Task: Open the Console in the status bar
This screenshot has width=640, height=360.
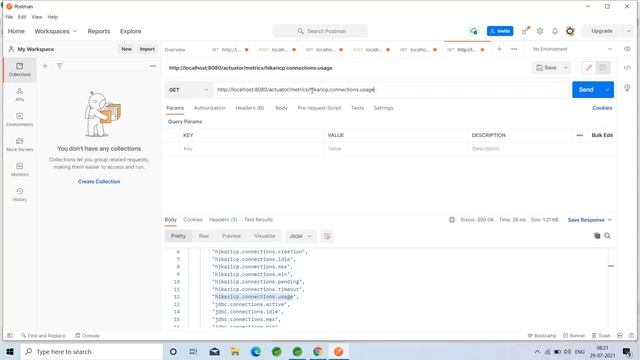Action: (x=88, y=336)
